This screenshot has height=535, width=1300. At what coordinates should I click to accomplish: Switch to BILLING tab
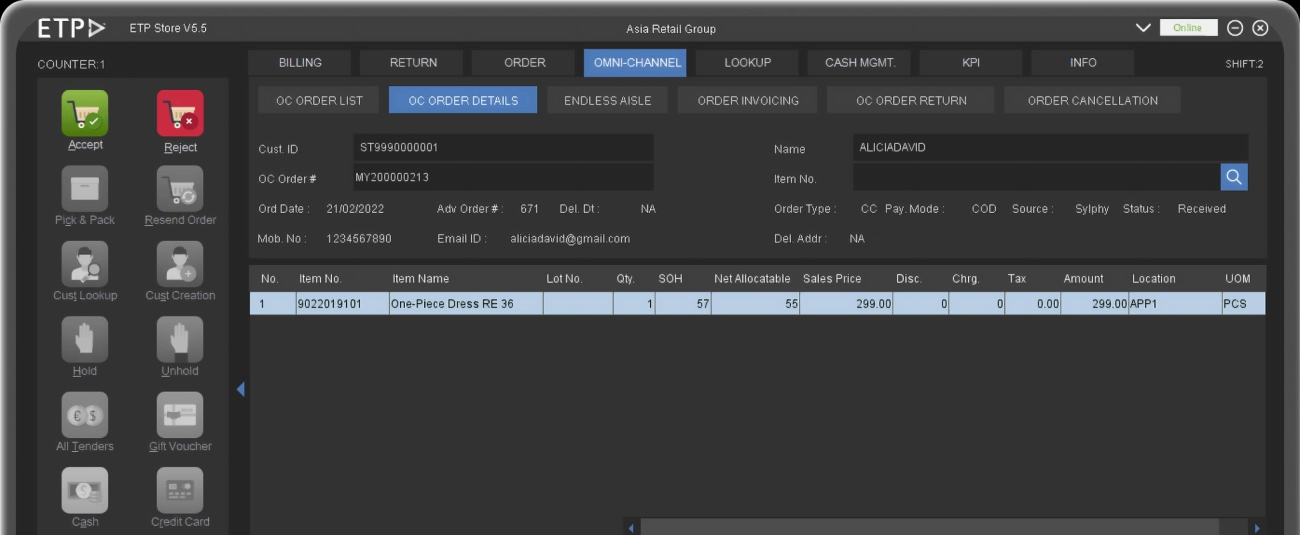coord(300,63)
